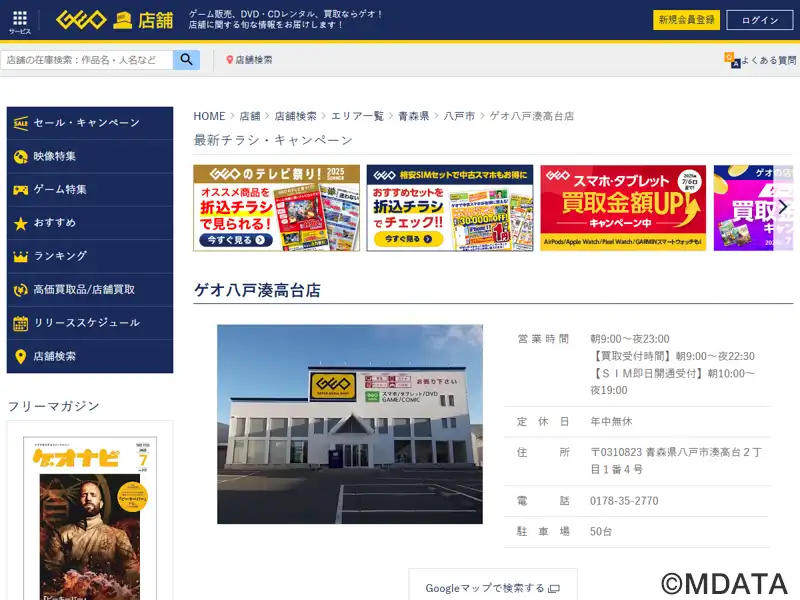Click the 最新チラシ・キャンペーン section heading

click(x=273, y=140)
